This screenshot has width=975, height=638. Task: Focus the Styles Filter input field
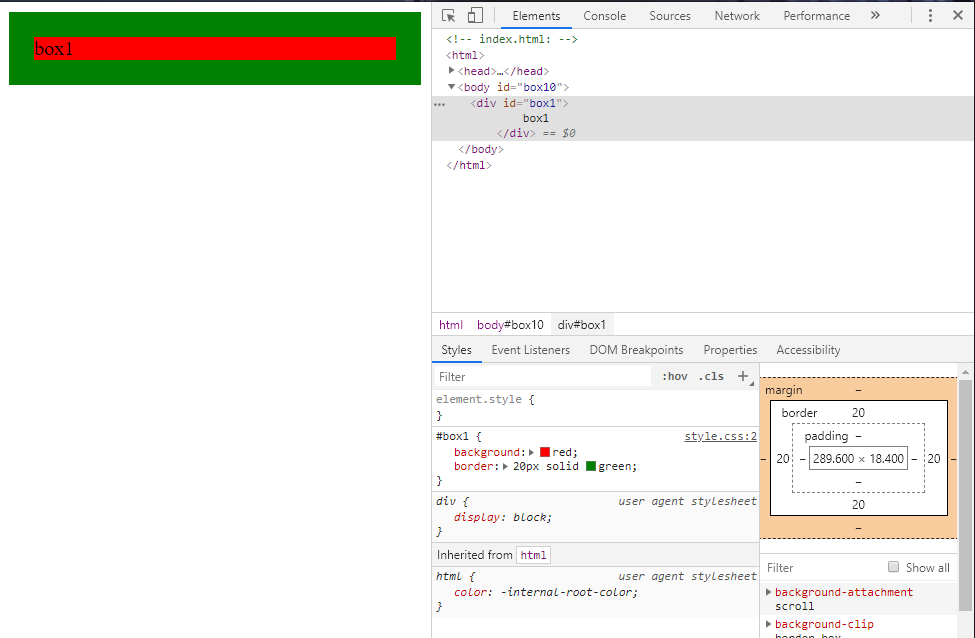[543, 377]
